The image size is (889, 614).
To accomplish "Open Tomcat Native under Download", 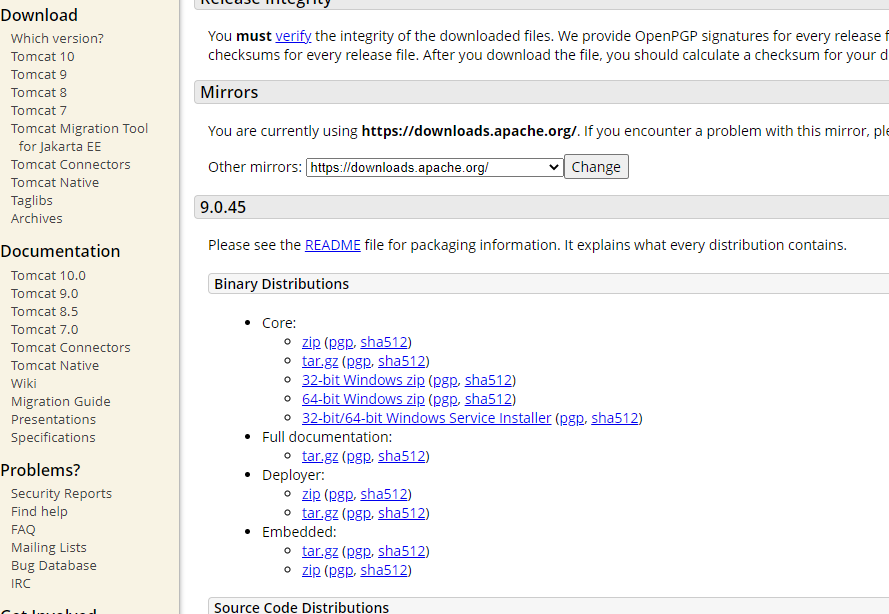I will (55, 183).
